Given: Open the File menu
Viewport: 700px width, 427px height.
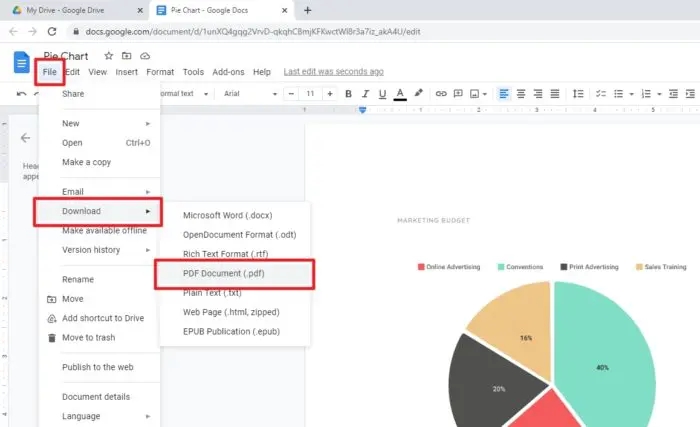Looking at the screenshot, I should click(50, 72).
